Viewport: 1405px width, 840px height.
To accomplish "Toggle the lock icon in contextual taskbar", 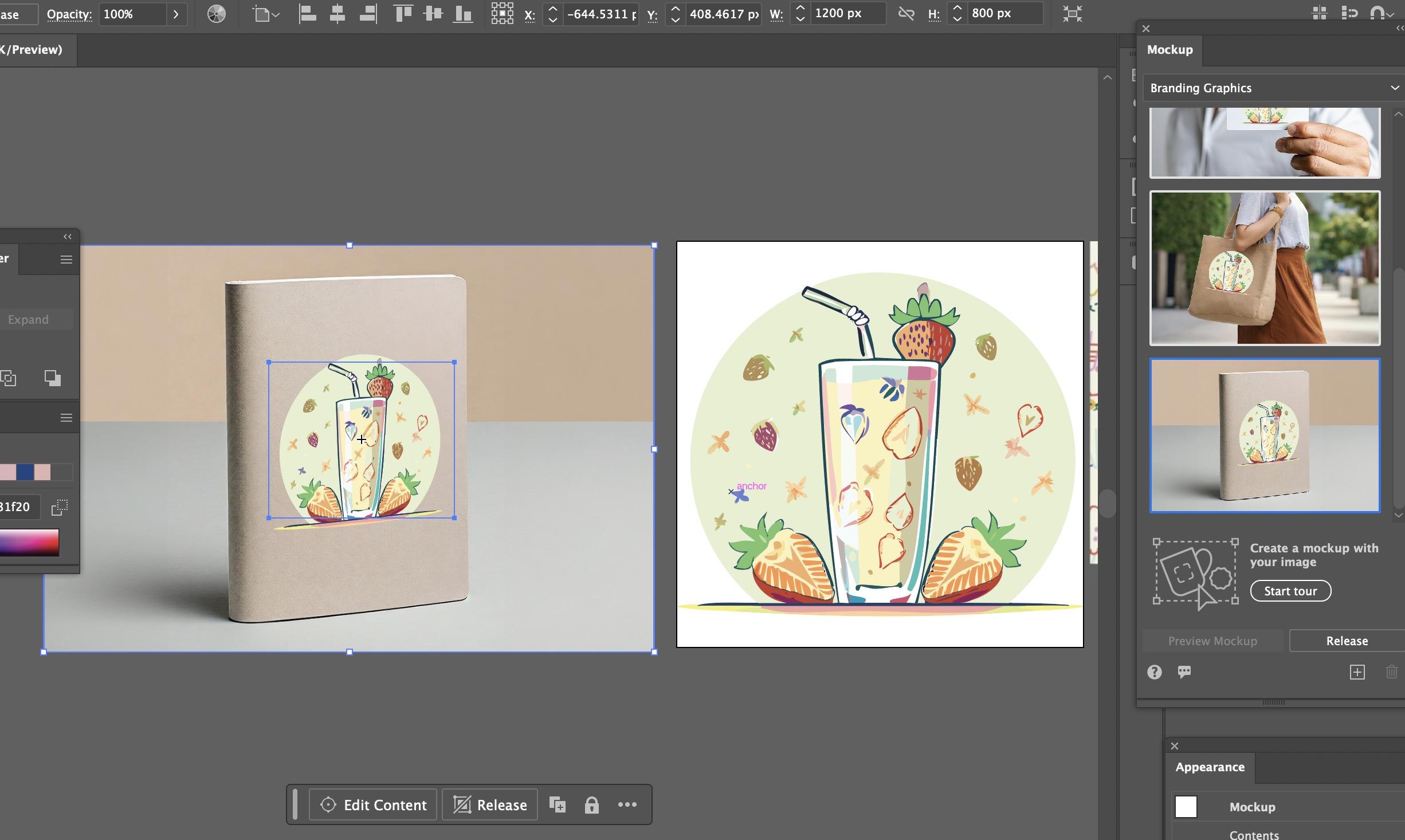I will 592,804.
